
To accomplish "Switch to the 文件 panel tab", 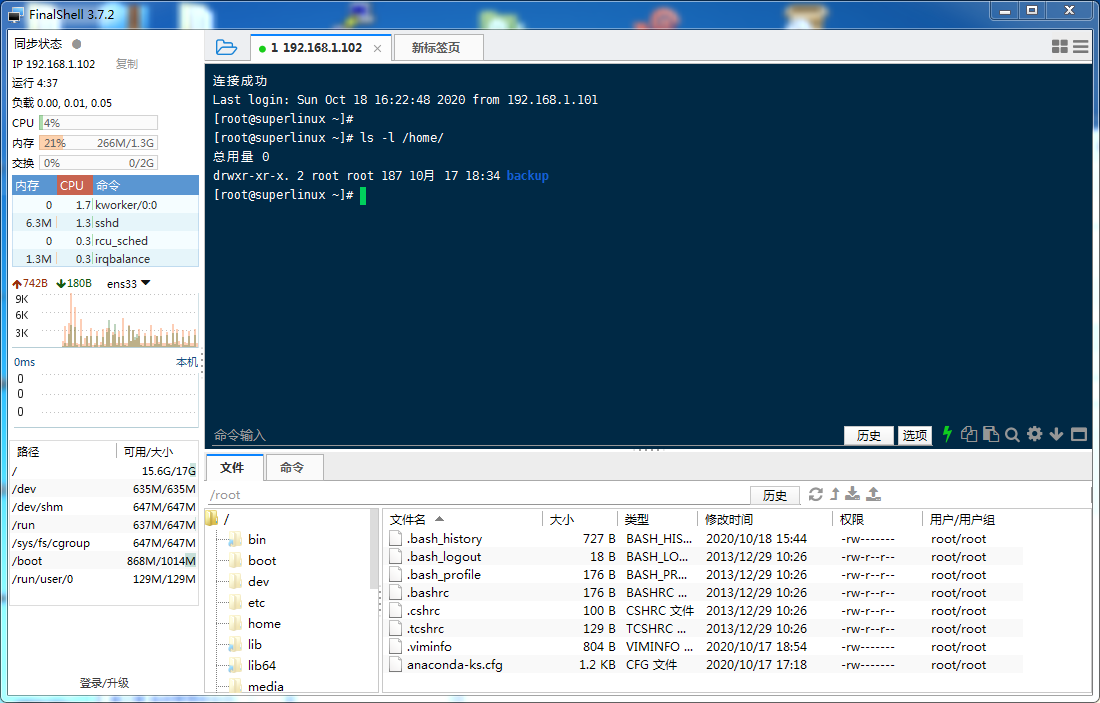I will 234,467.
